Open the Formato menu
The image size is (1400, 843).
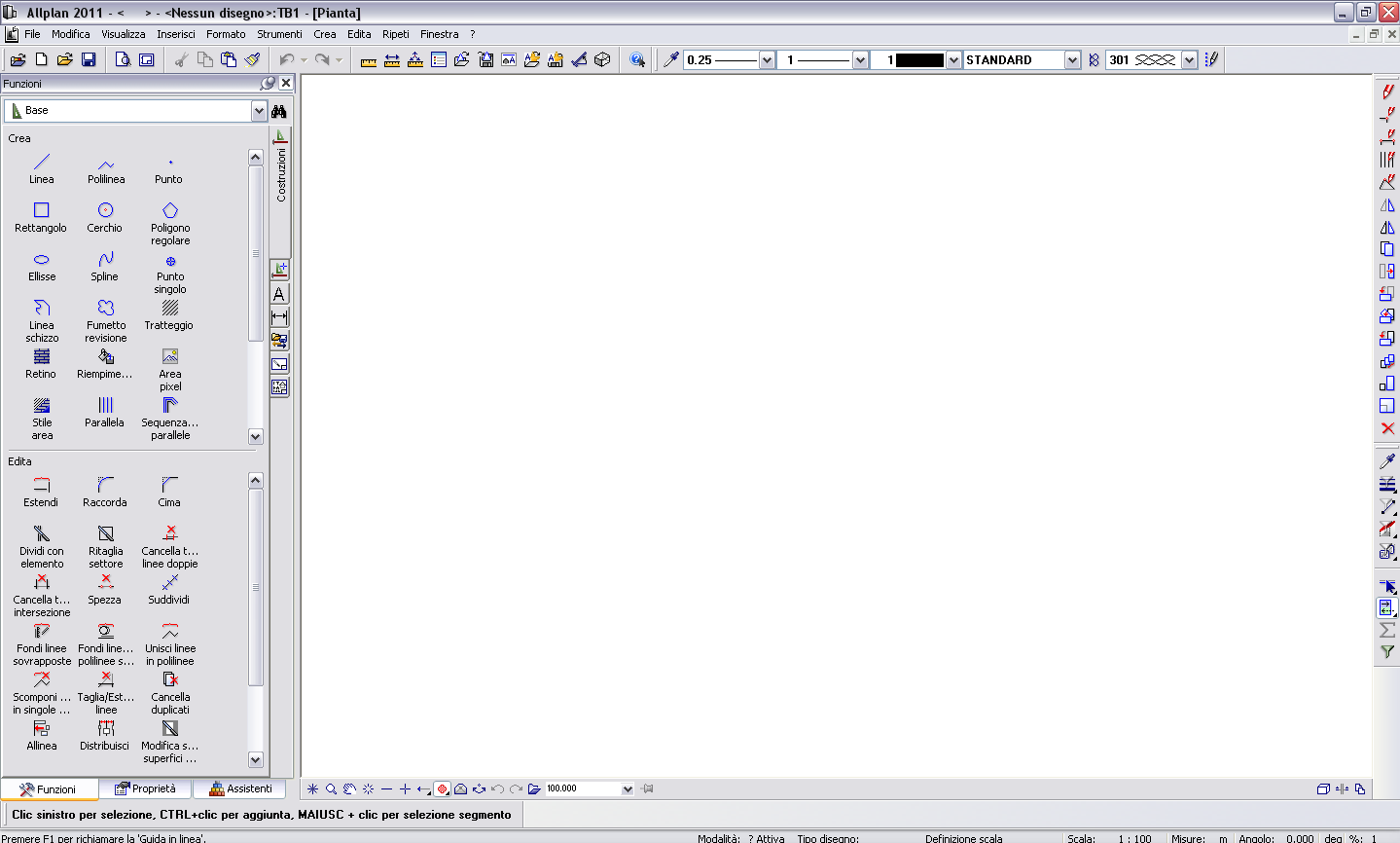coord(226,34)
